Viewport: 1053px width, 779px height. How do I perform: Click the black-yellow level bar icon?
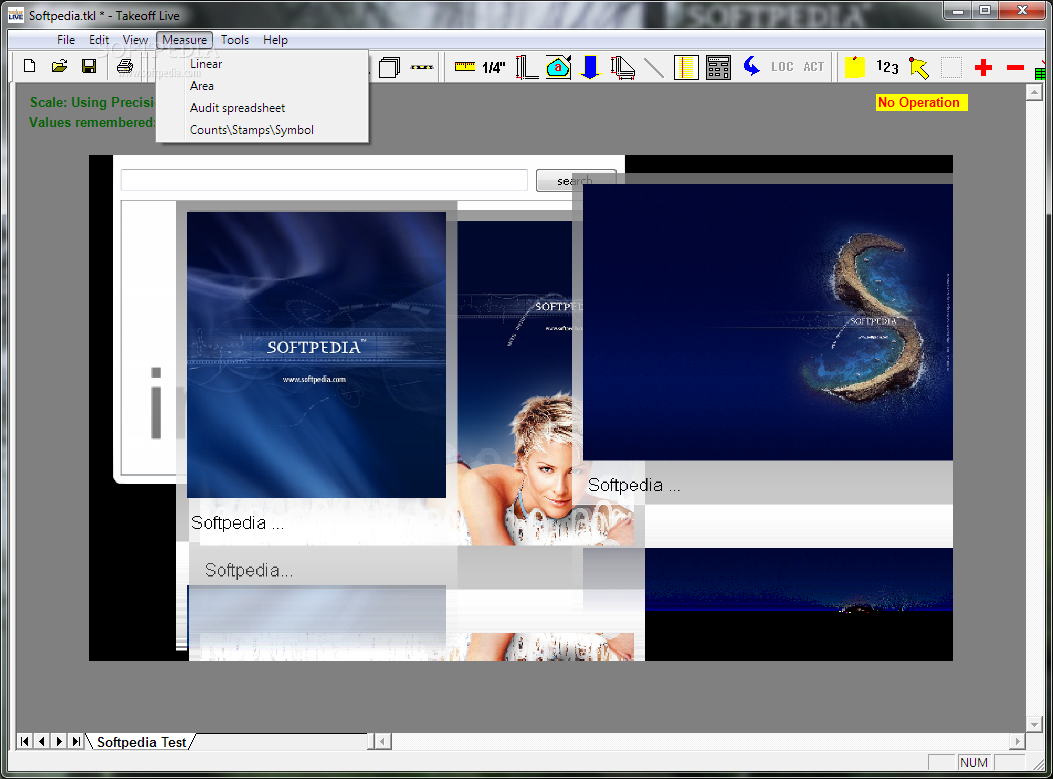tap(422, 67)
